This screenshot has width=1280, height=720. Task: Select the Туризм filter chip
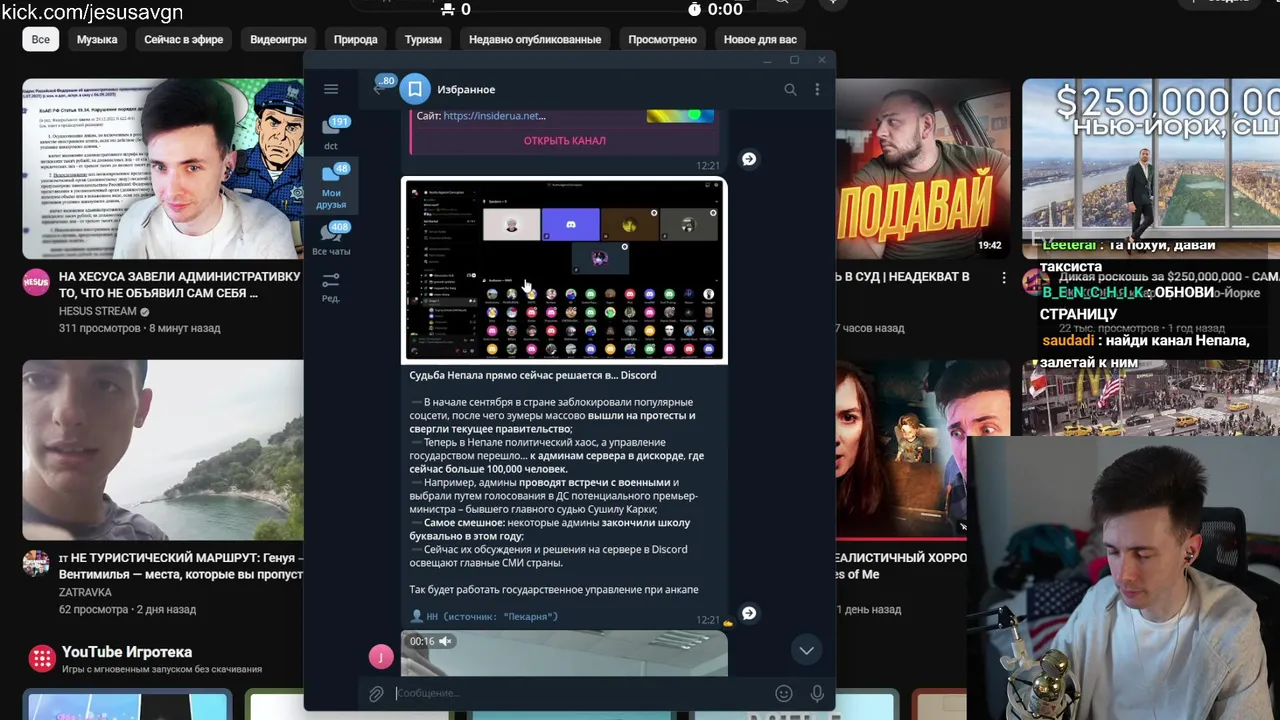click(423, 39)
